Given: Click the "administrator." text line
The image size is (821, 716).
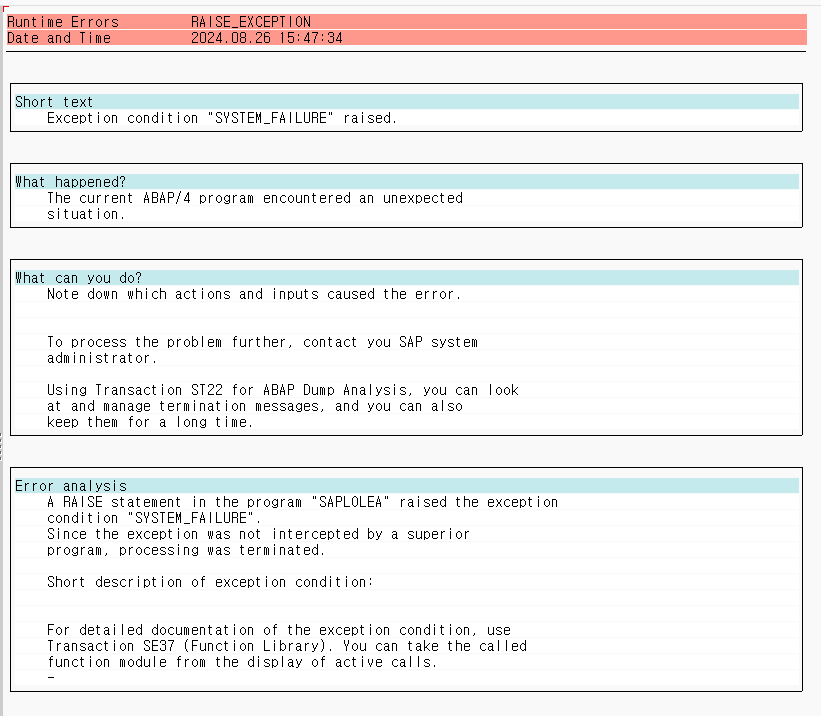Looking at the screenshot, I should click(102, 358).
